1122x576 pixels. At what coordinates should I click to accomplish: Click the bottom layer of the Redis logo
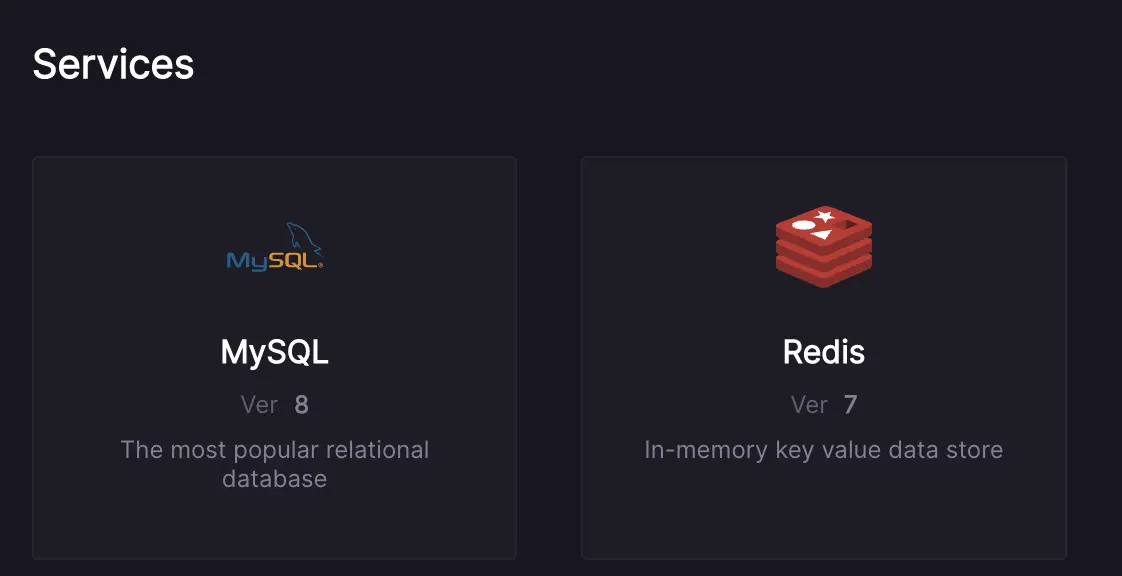pyautogui.click(x=824, y=272)
